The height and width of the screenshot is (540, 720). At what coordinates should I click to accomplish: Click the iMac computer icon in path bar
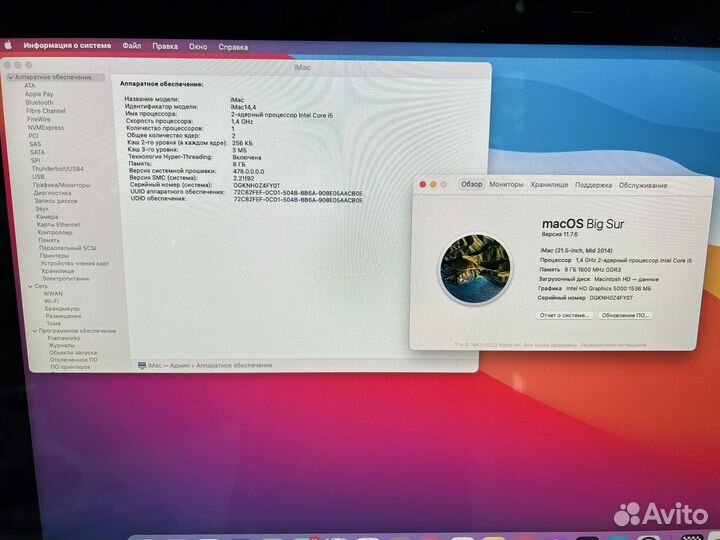click(142, 366)
